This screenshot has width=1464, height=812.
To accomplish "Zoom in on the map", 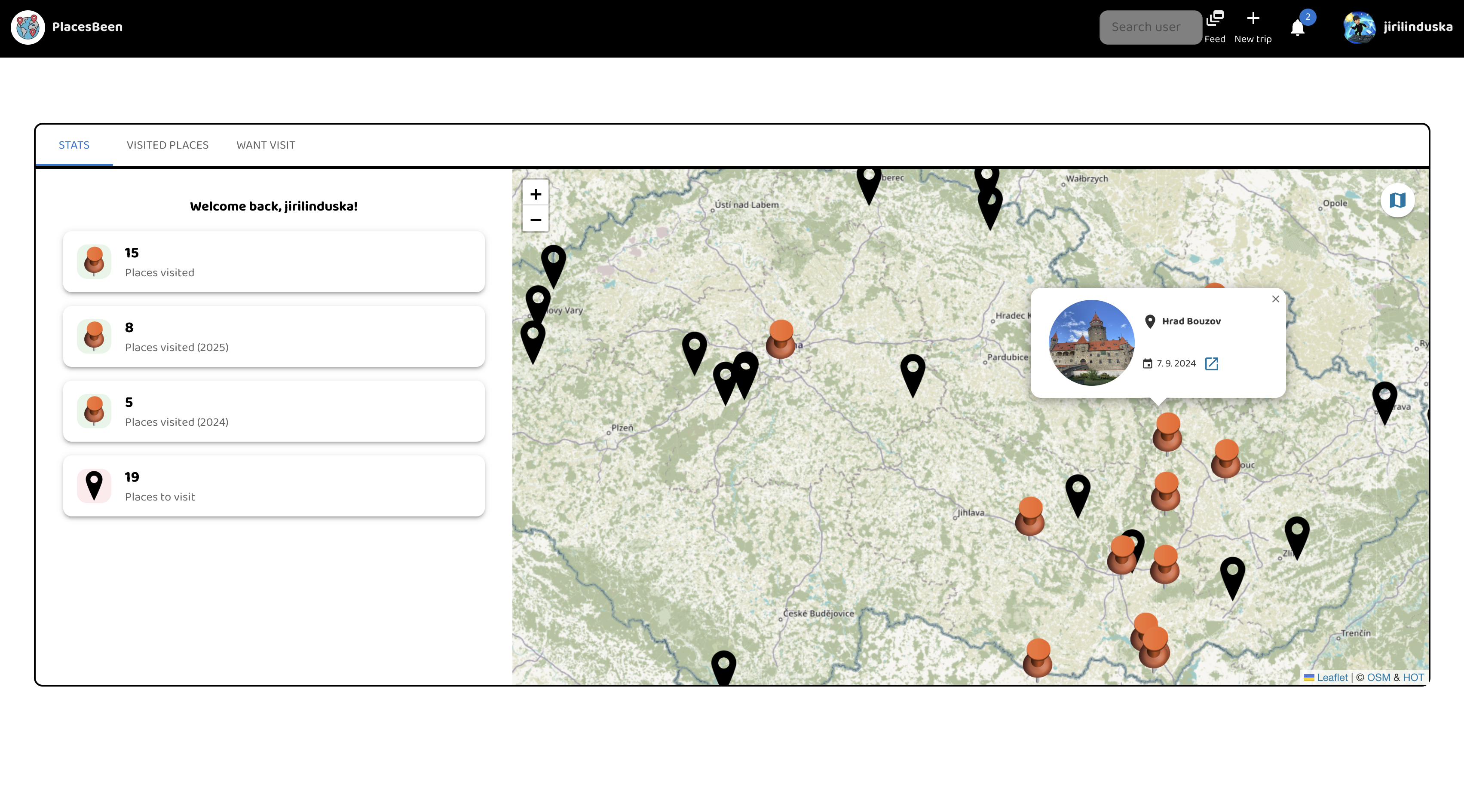I will pos(536,194).
